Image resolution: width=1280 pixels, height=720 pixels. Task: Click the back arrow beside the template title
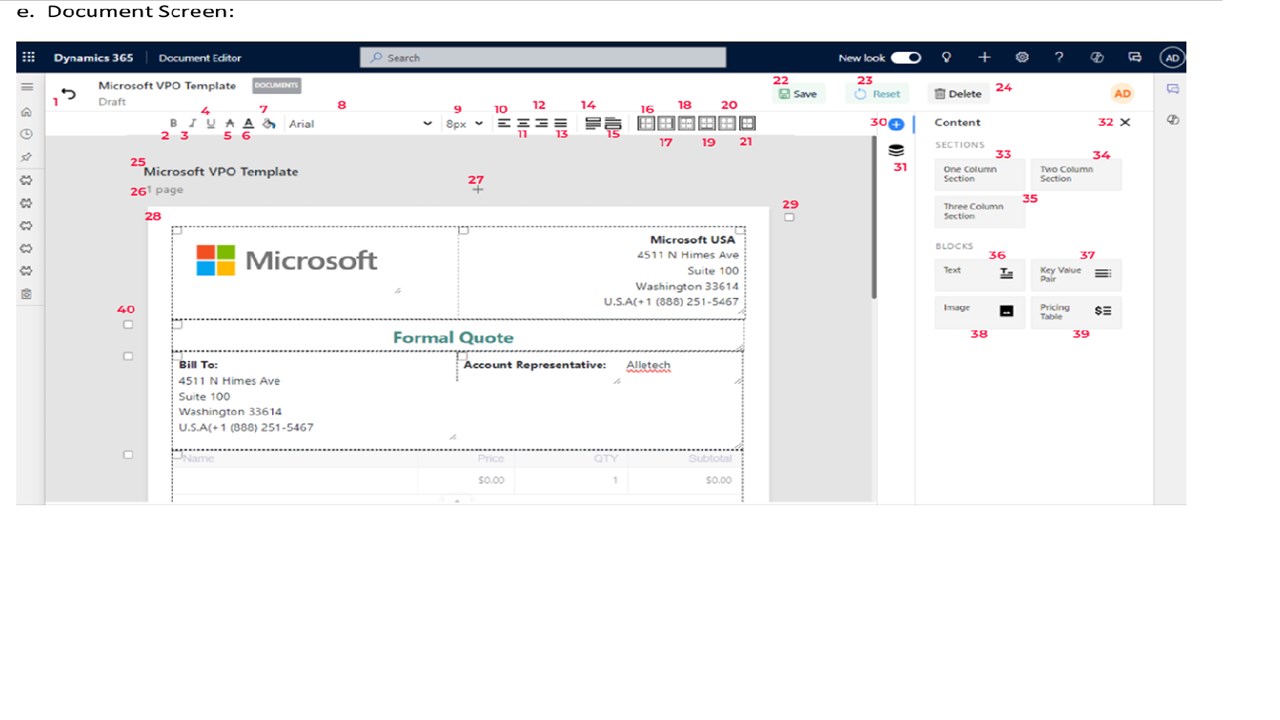pyautogui.click(x=68, y=93)
